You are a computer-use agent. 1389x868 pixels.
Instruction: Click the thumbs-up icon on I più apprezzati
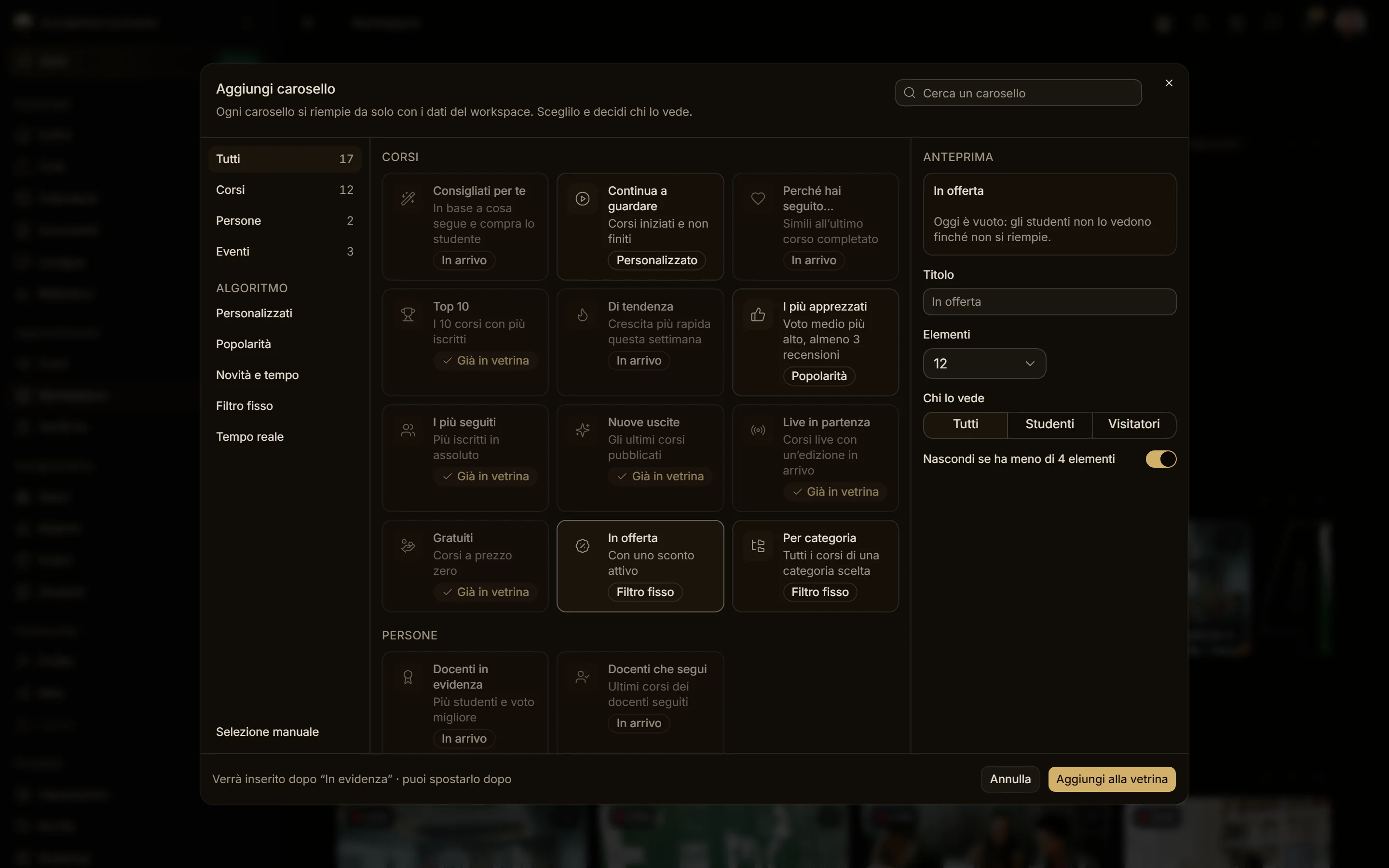758,314
